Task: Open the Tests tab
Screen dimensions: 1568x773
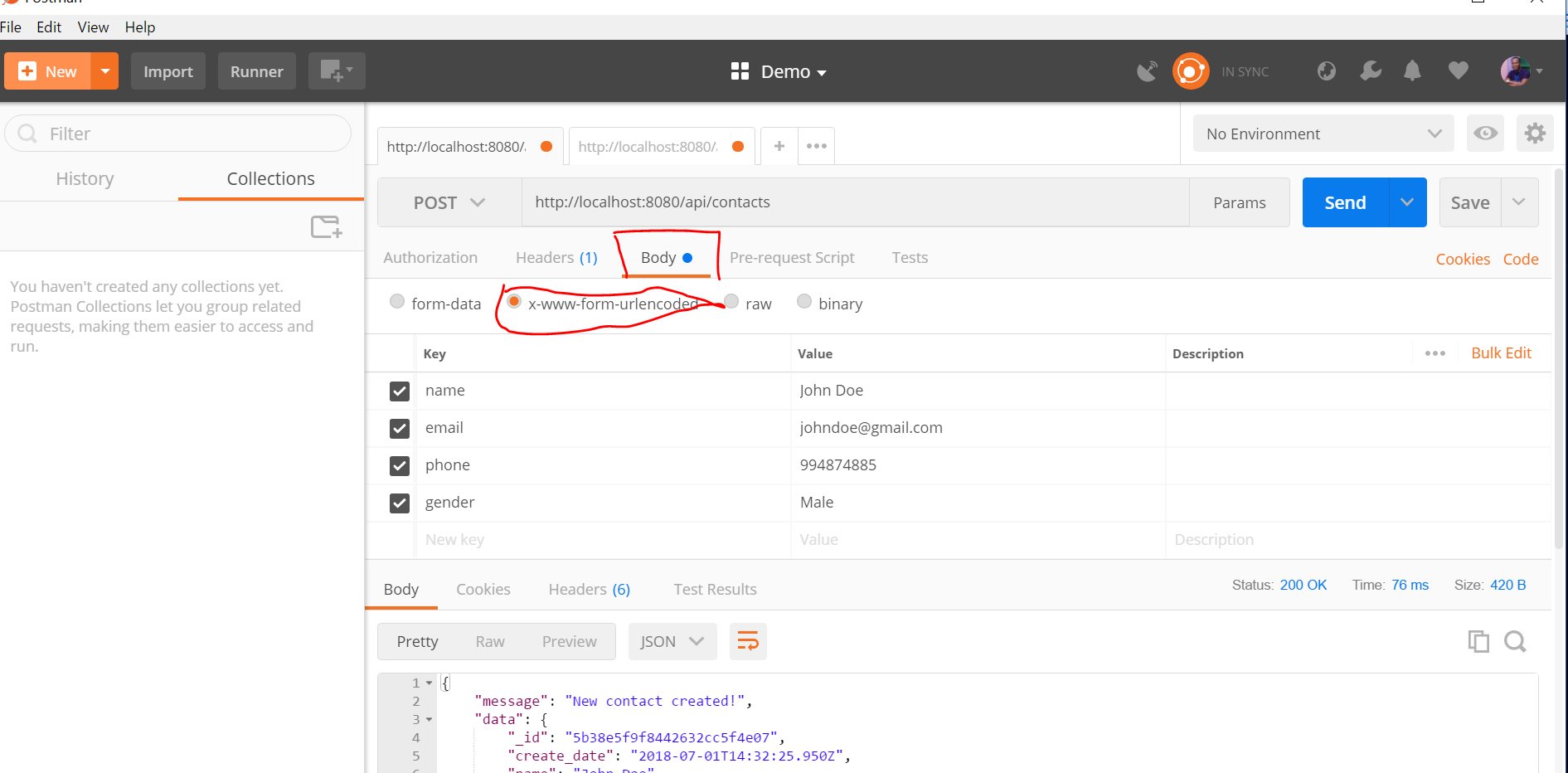Action: click(x=910, y=258)
